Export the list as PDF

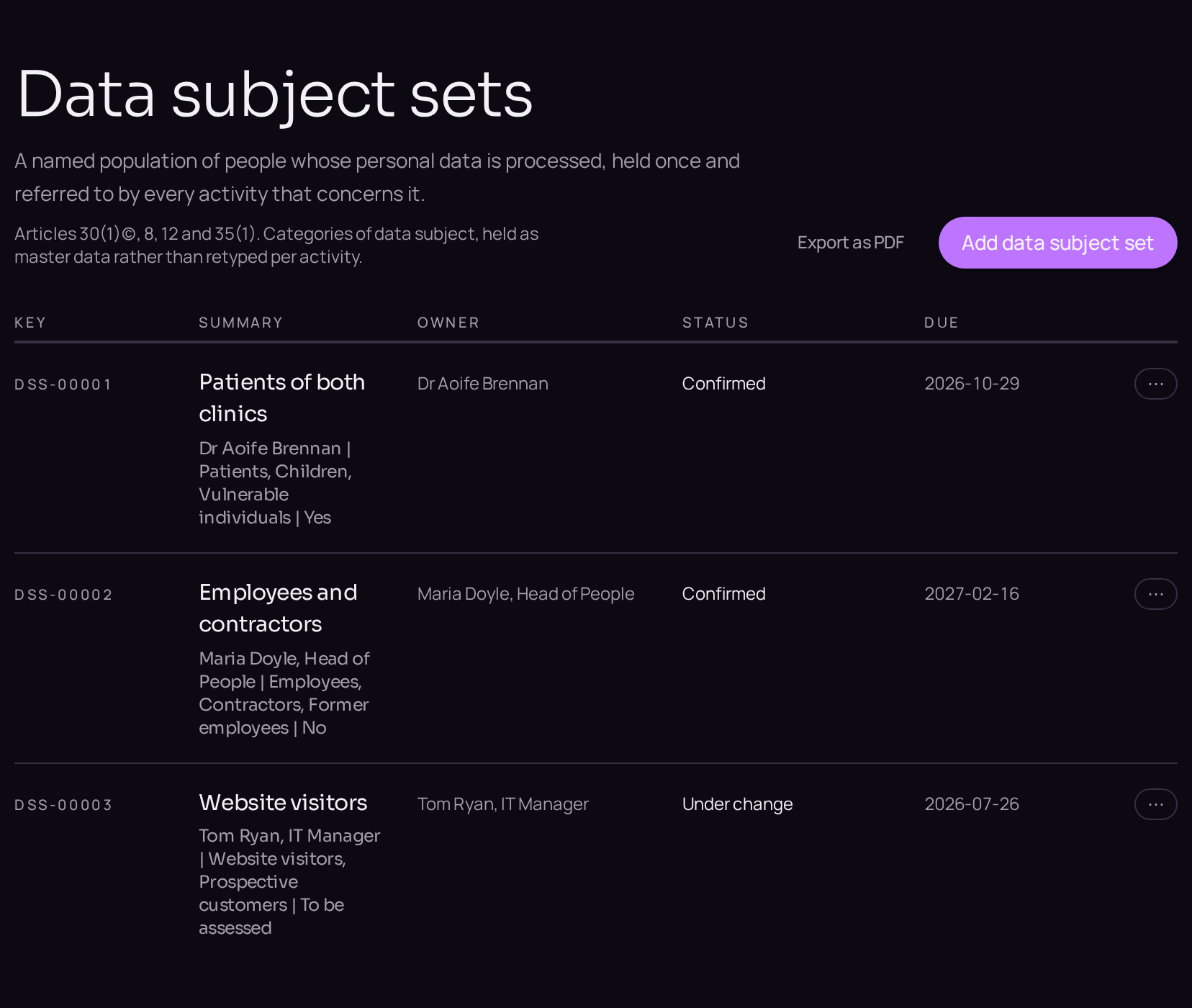850,243
